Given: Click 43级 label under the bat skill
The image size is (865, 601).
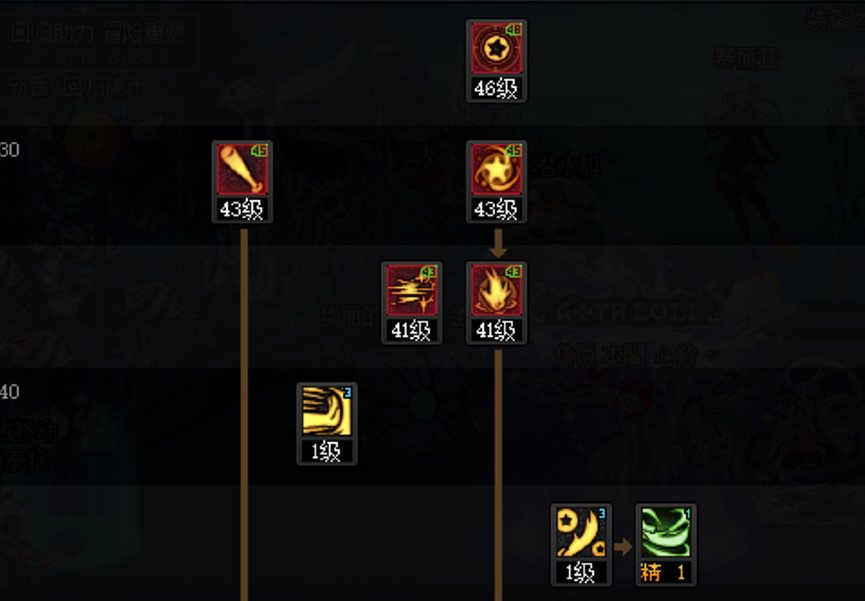Looking at the screenshot, I should coord(242,209).
